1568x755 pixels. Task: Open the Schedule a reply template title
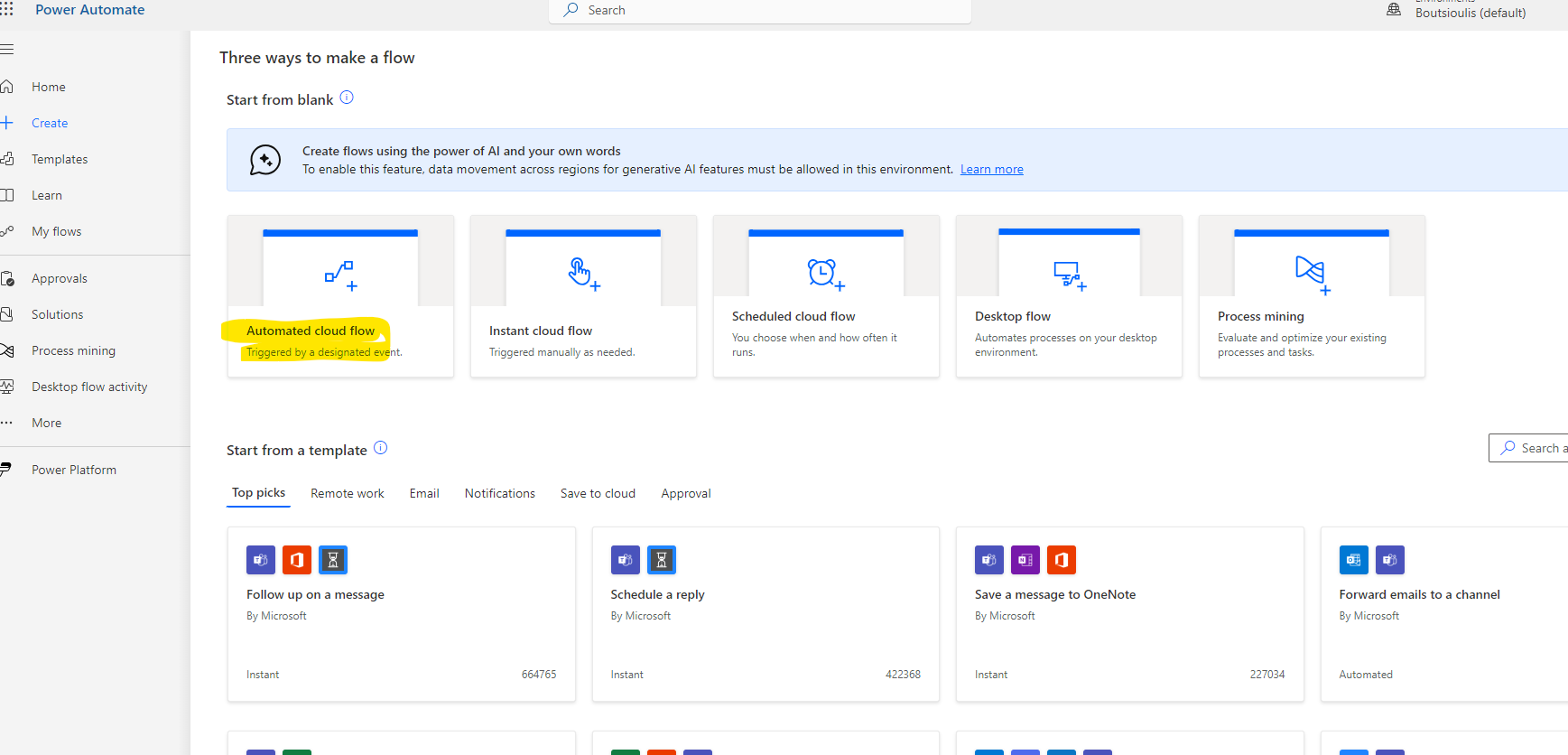click(657, 594)
